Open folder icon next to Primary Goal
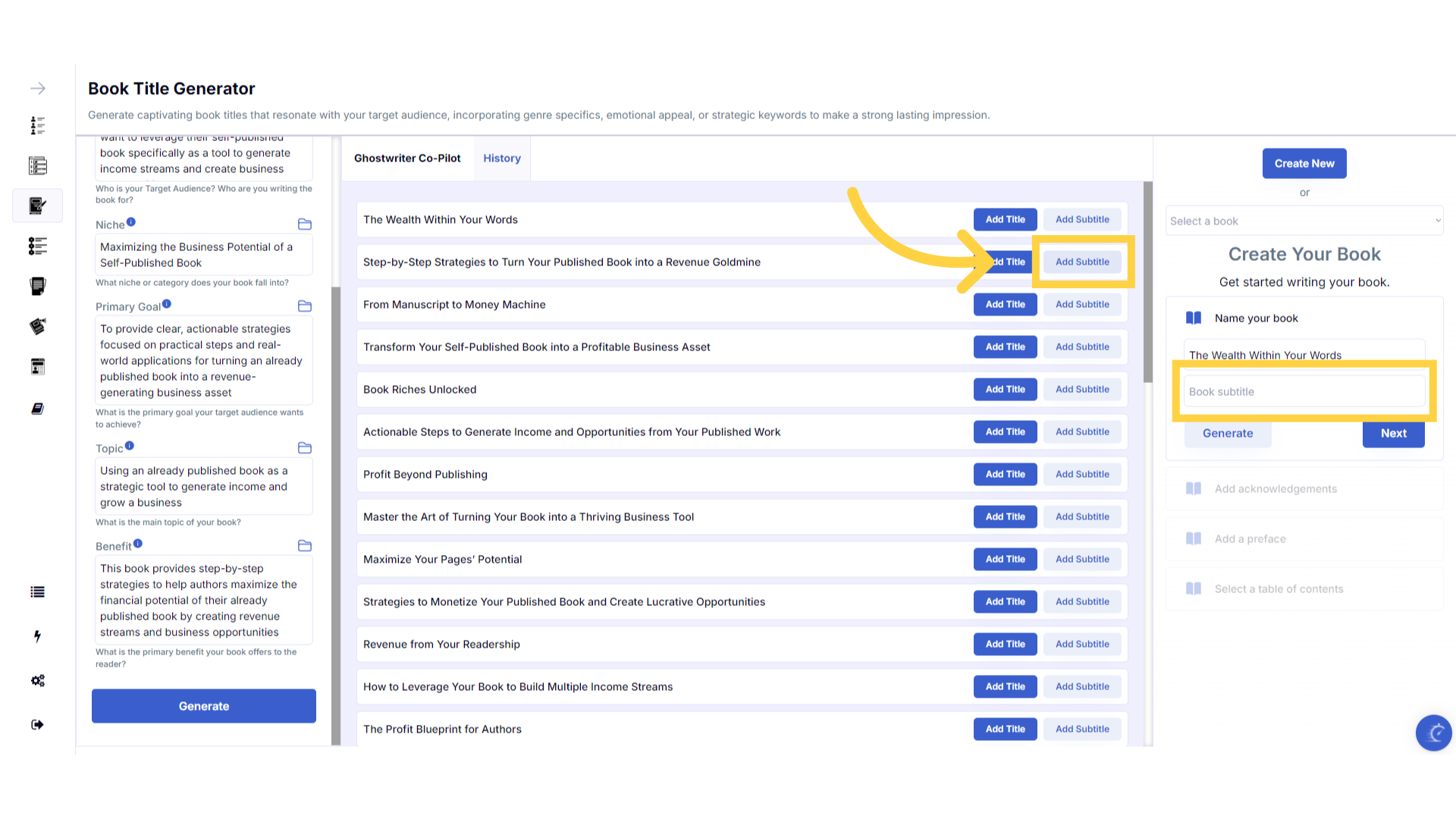 [305, 306]
